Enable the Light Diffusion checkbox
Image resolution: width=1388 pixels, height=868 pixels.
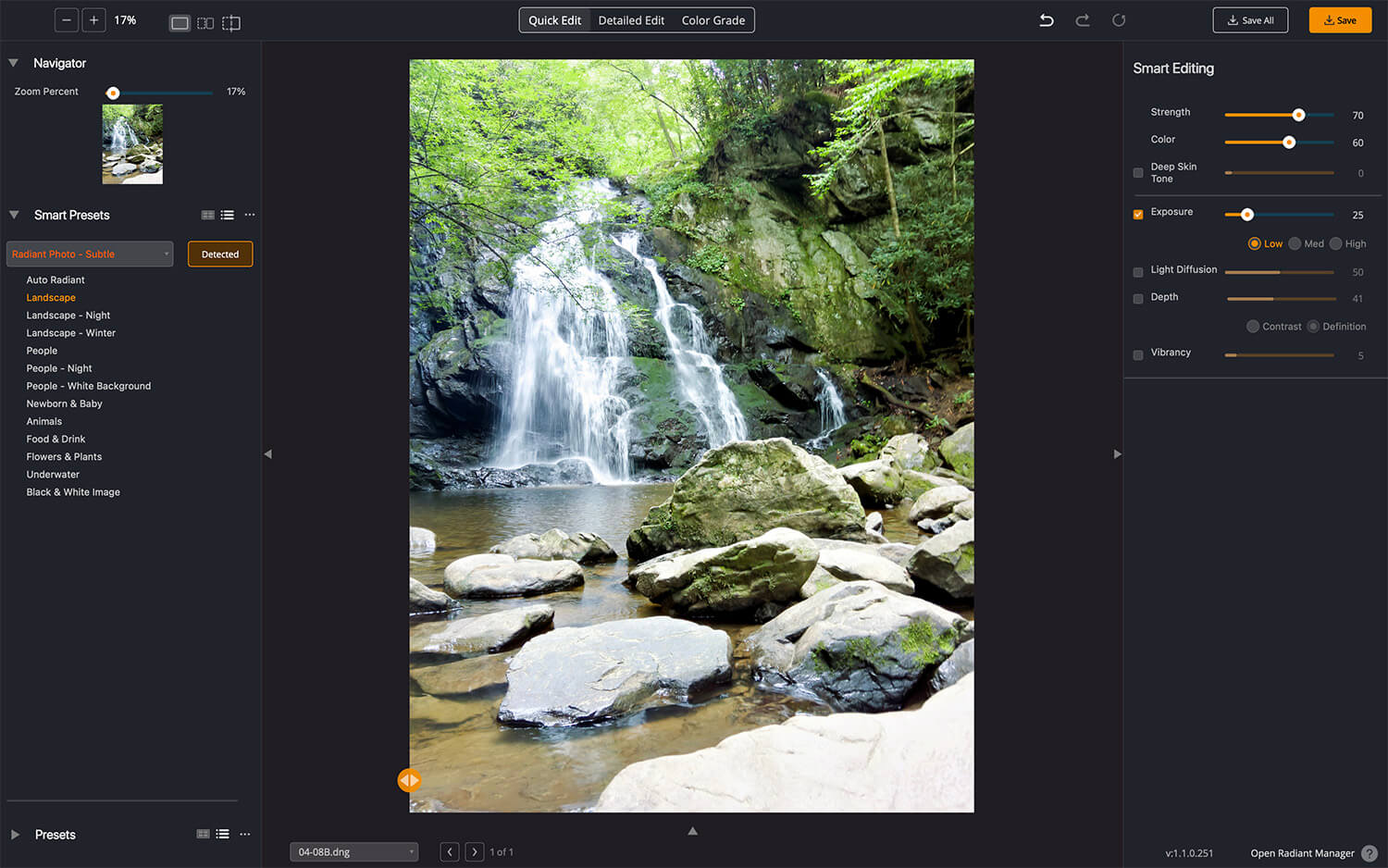click(x=1138, y=272)
